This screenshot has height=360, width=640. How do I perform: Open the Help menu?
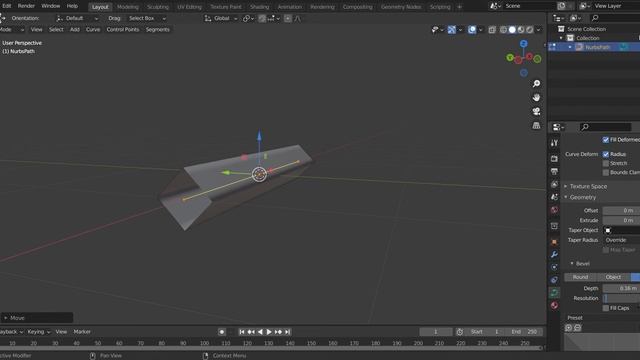coord(72,6)
